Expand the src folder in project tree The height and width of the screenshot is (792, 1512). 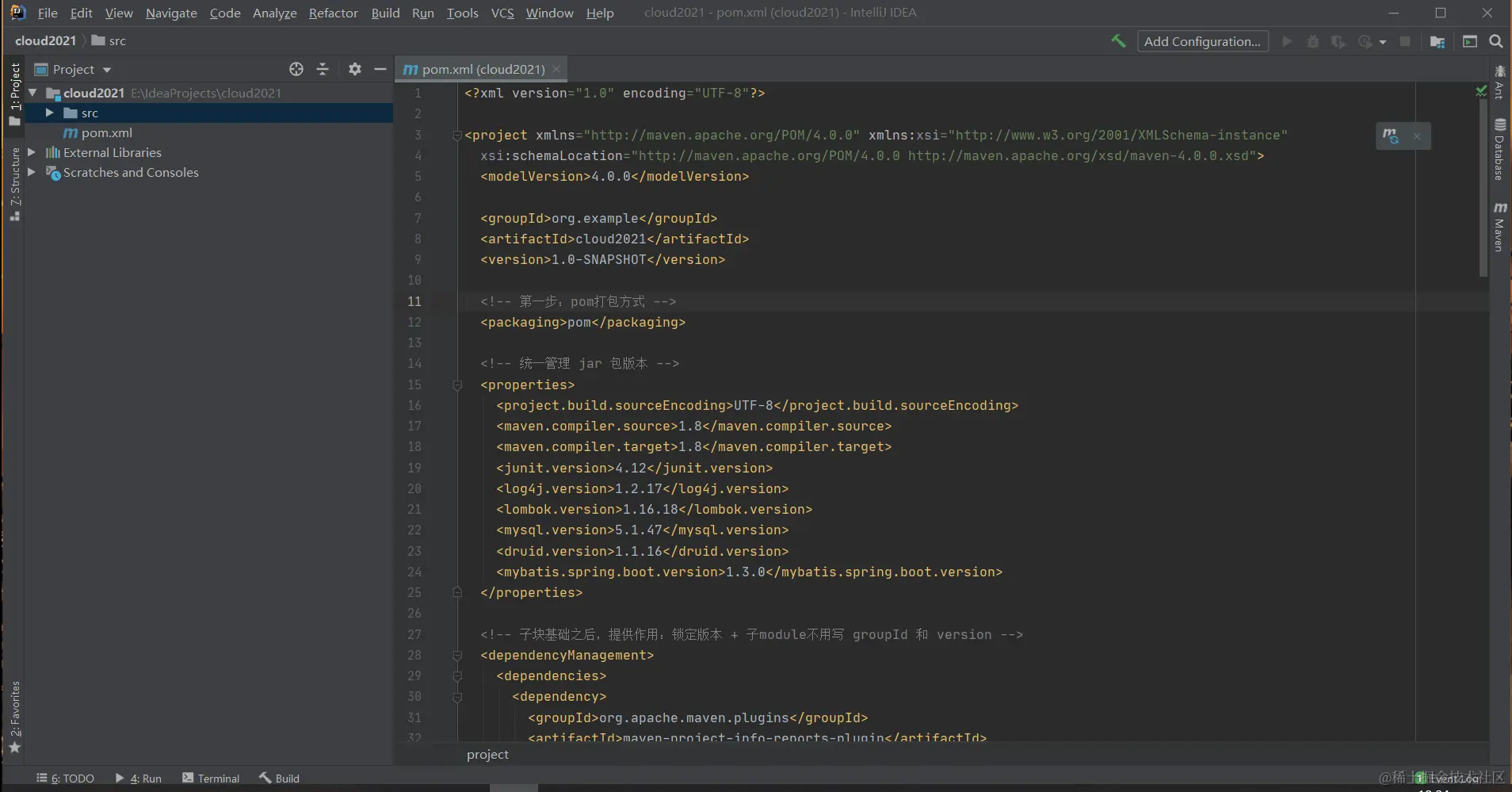coord(49,113)
